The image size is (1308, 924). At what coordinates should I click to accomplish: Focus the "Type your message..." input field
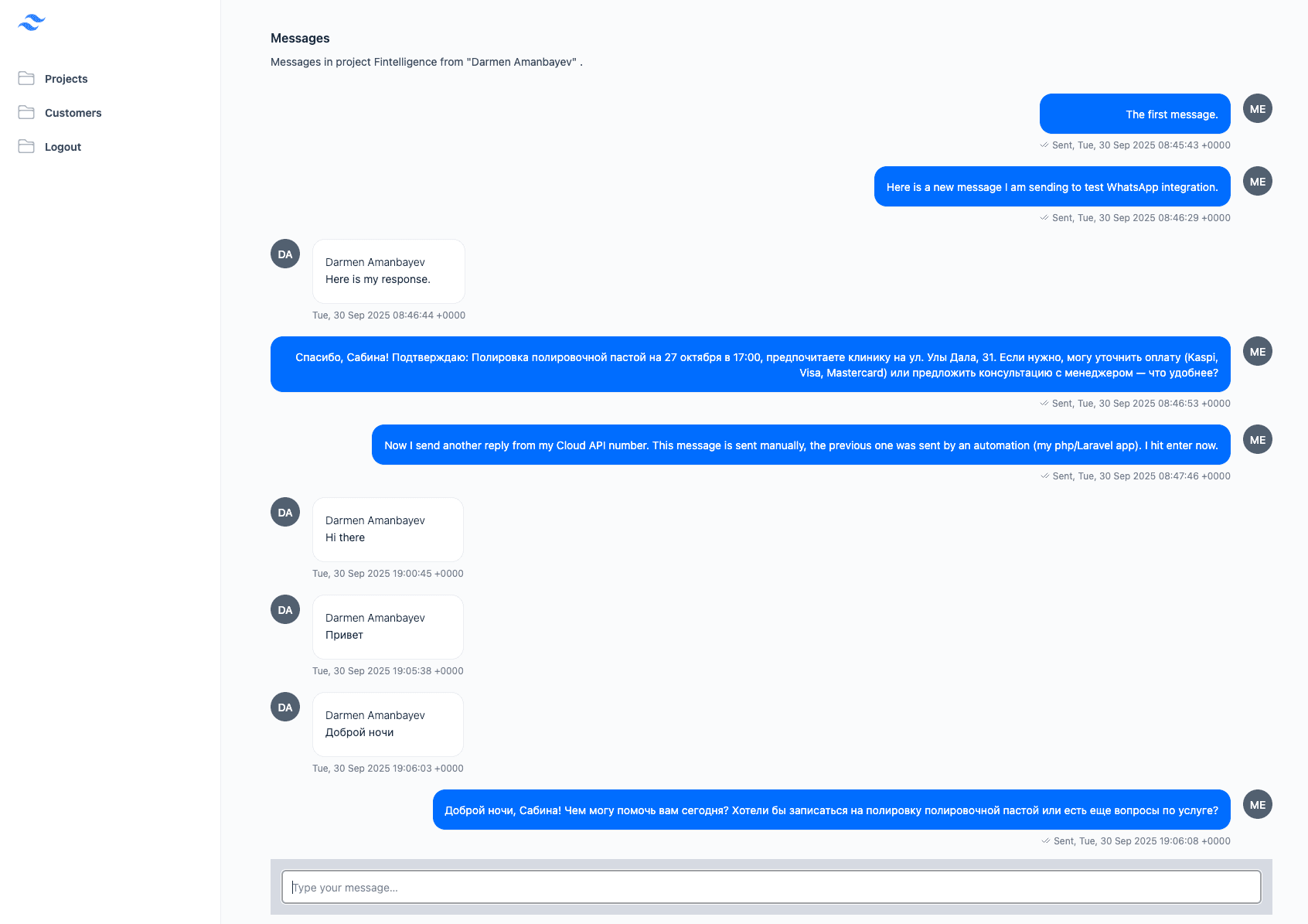pyautogui.click(x=771, y=888)
